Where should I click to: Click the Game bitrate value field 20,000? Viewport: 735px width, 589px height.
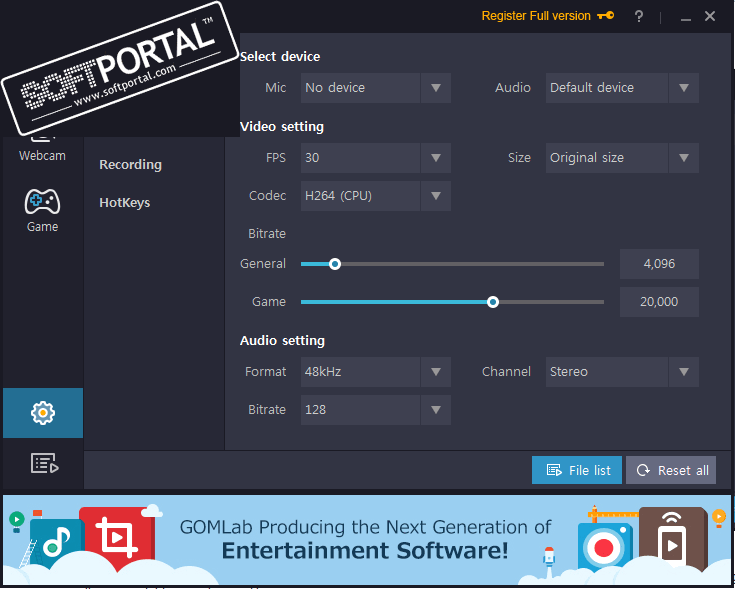[x=659, y=302]
